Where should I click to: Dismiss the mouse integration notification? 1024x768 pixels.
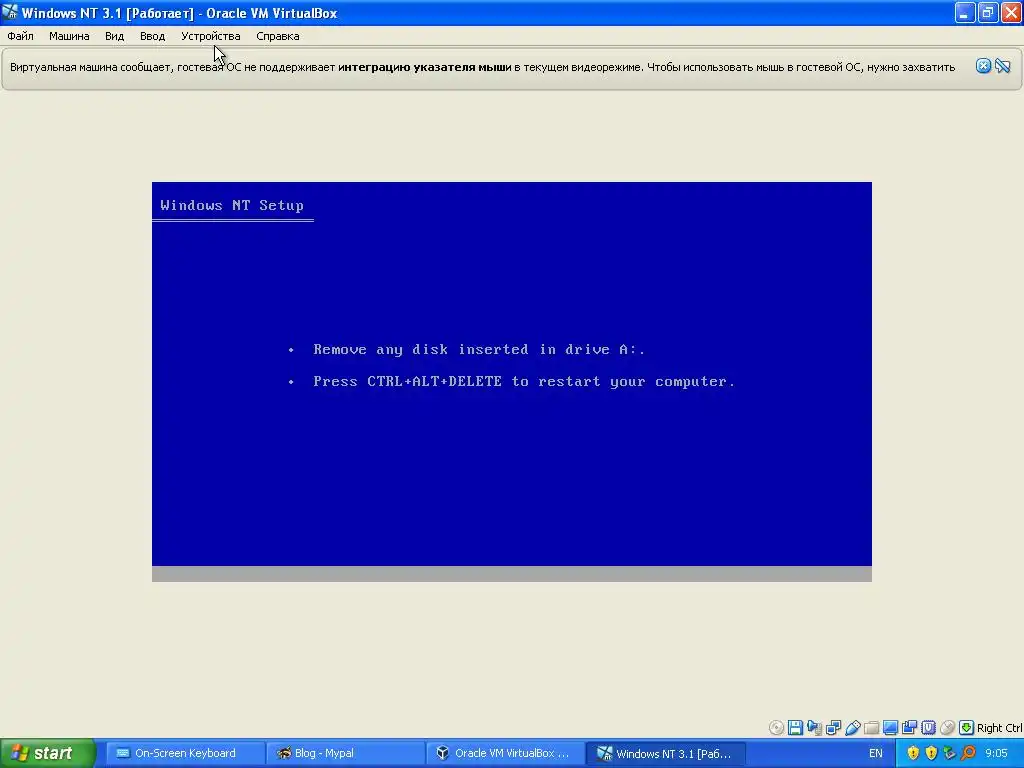coord(983,66)
